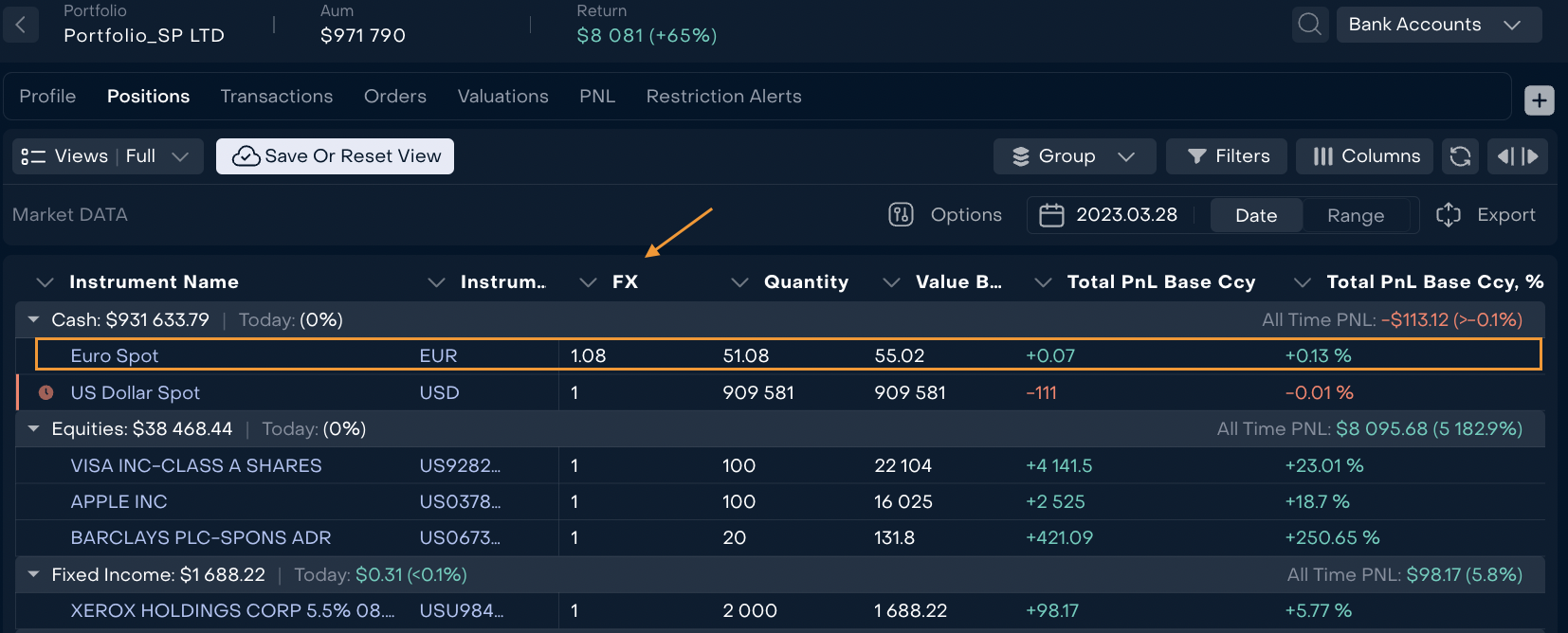Click Save Or Reset View button
1568x633 pixels.
[x=335, y=156]
